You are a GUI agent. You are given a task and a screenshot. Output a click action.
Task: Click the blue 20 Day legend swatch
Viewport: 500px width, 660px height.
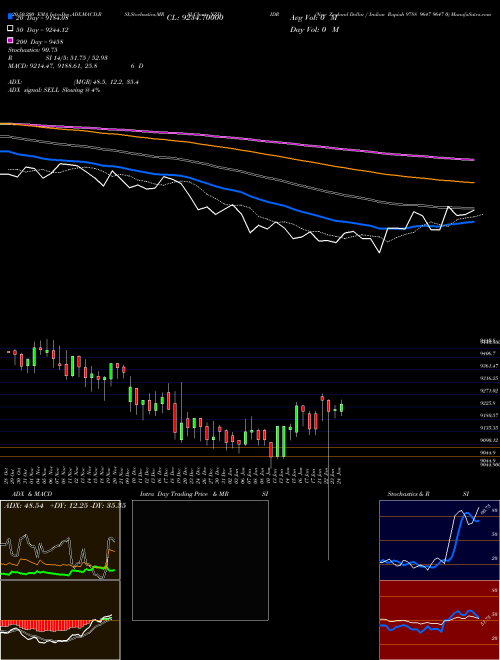click(x=10, y=17)
